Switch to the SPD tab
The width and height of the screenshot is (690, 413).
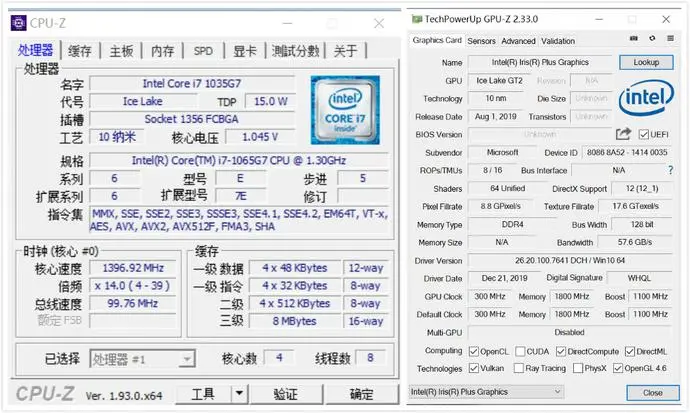(x=203, y=51)
